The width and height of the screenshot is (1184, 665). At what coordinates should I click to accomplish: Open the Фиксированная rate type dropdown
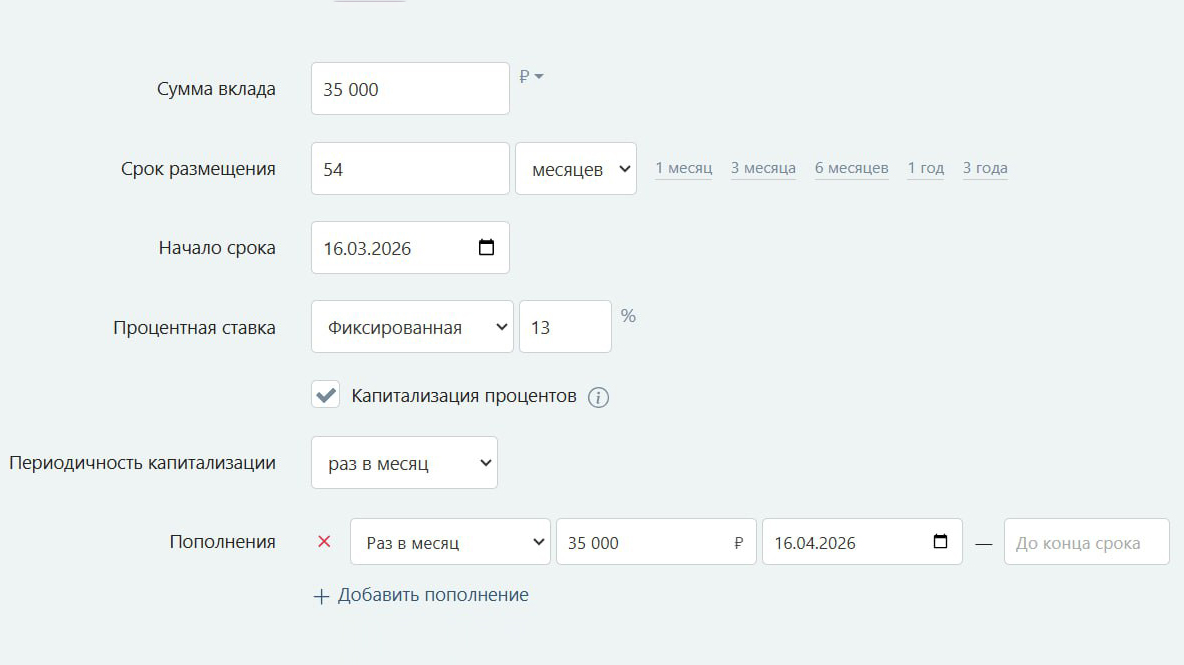pos(412,327)
